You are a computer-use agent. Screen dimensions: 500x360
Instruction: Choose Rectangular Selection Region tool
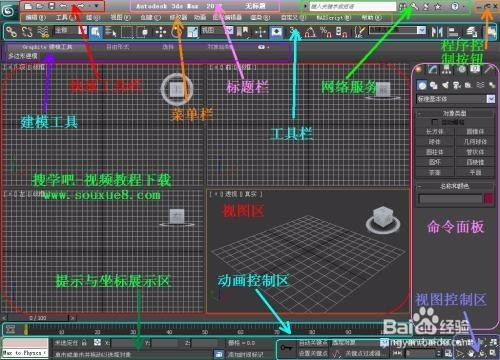[x=127, y=32]
